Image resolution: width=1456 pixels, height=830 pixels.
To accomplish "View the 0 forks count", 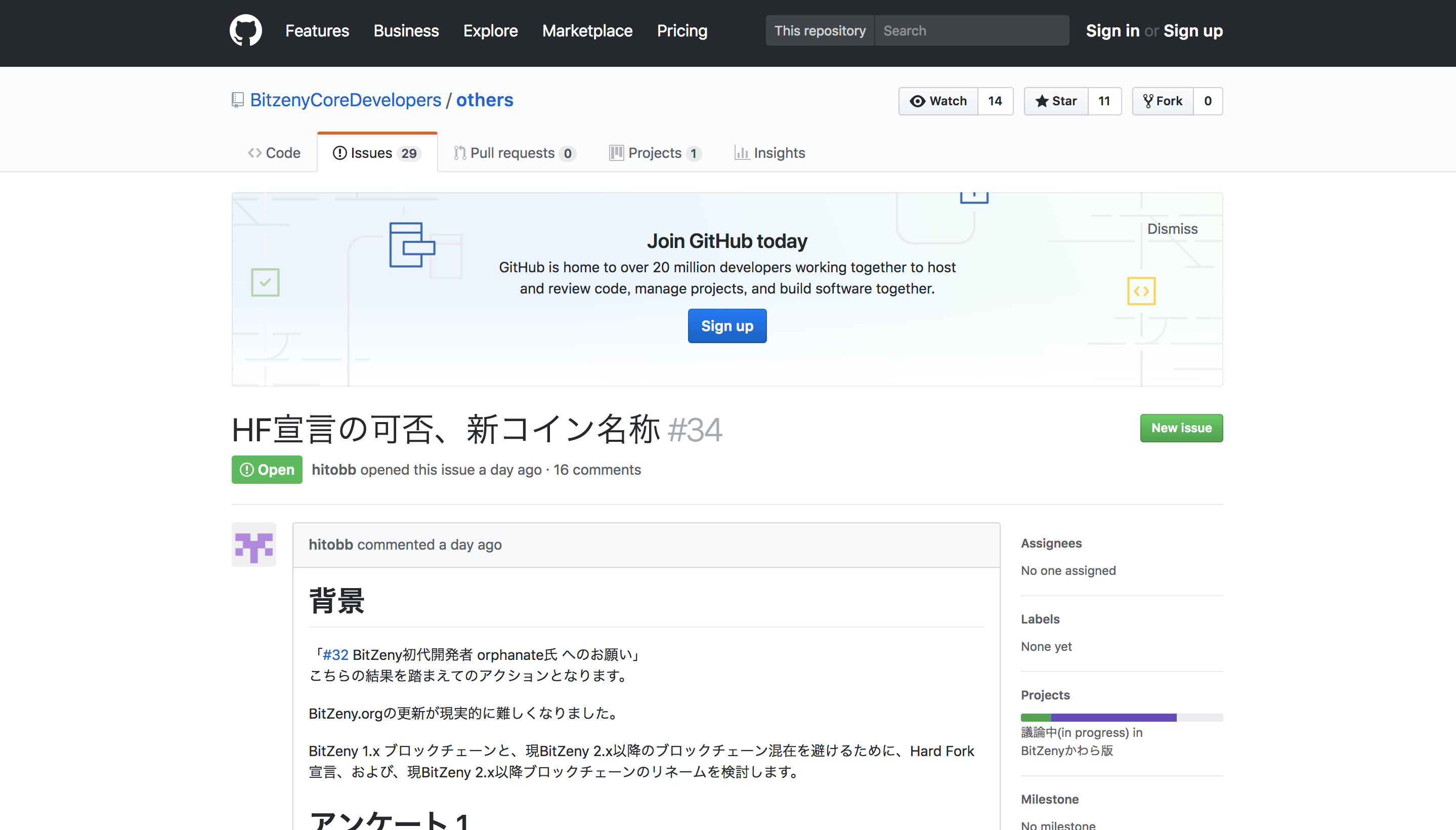I will tap(1208, 101).
